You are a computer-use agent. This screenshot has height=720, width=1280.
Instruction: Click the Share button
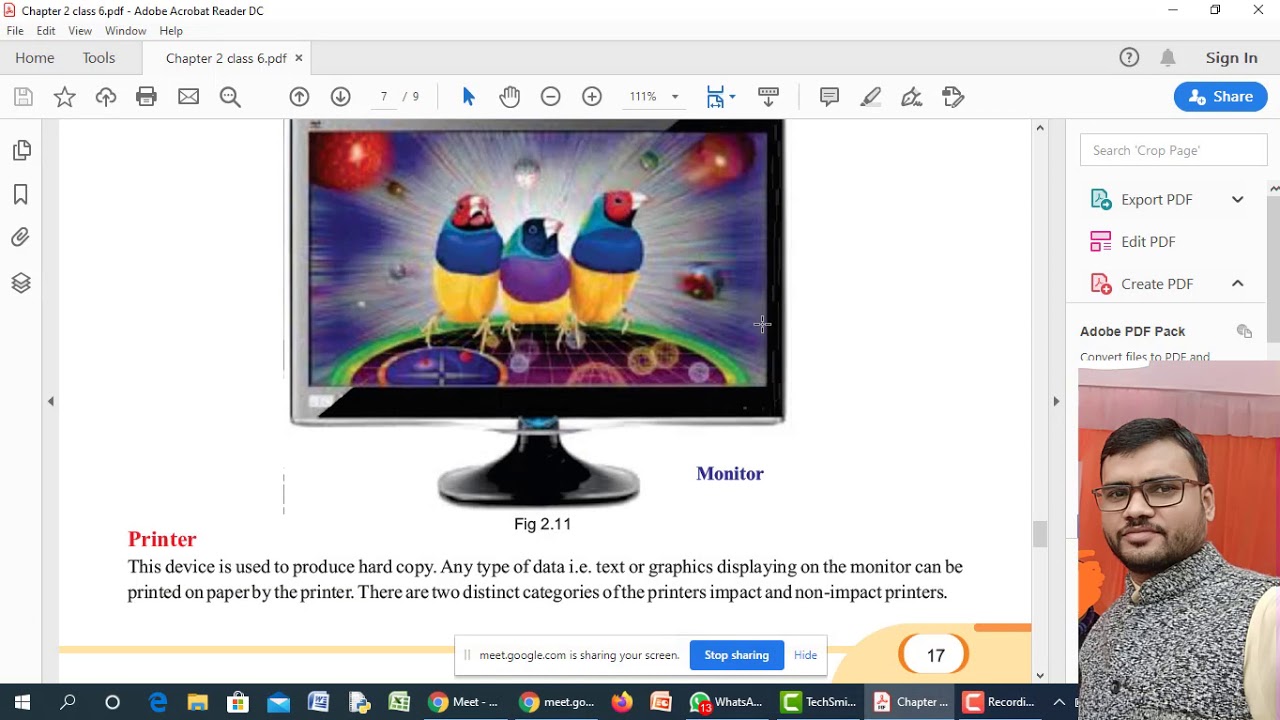coord(1221,97)
